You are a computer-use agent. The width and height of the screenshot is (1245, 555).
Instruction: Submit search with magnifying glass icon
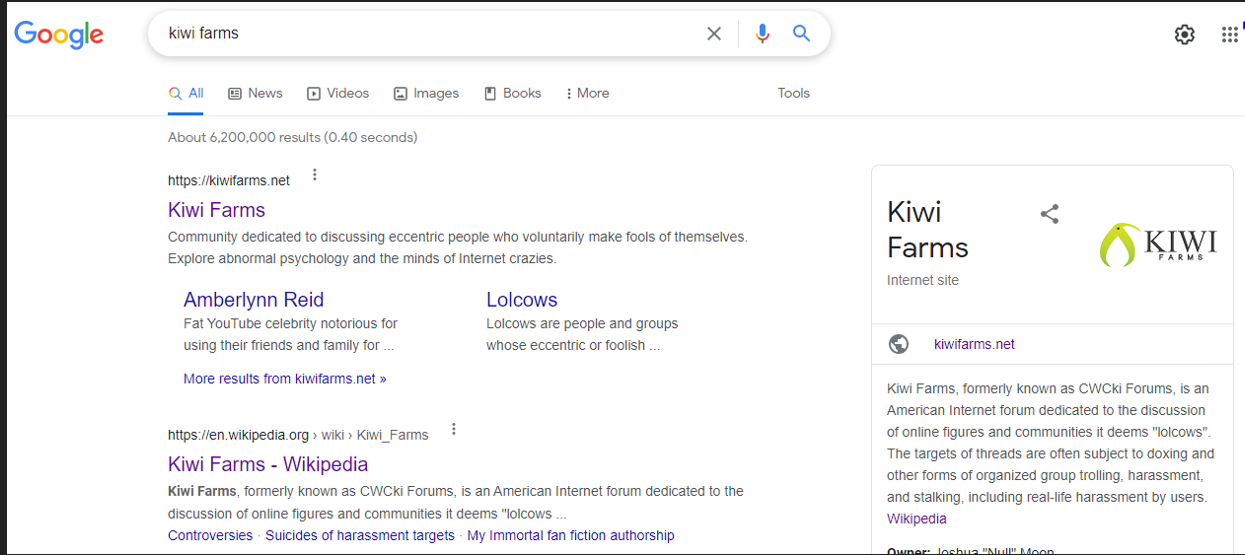801,33
